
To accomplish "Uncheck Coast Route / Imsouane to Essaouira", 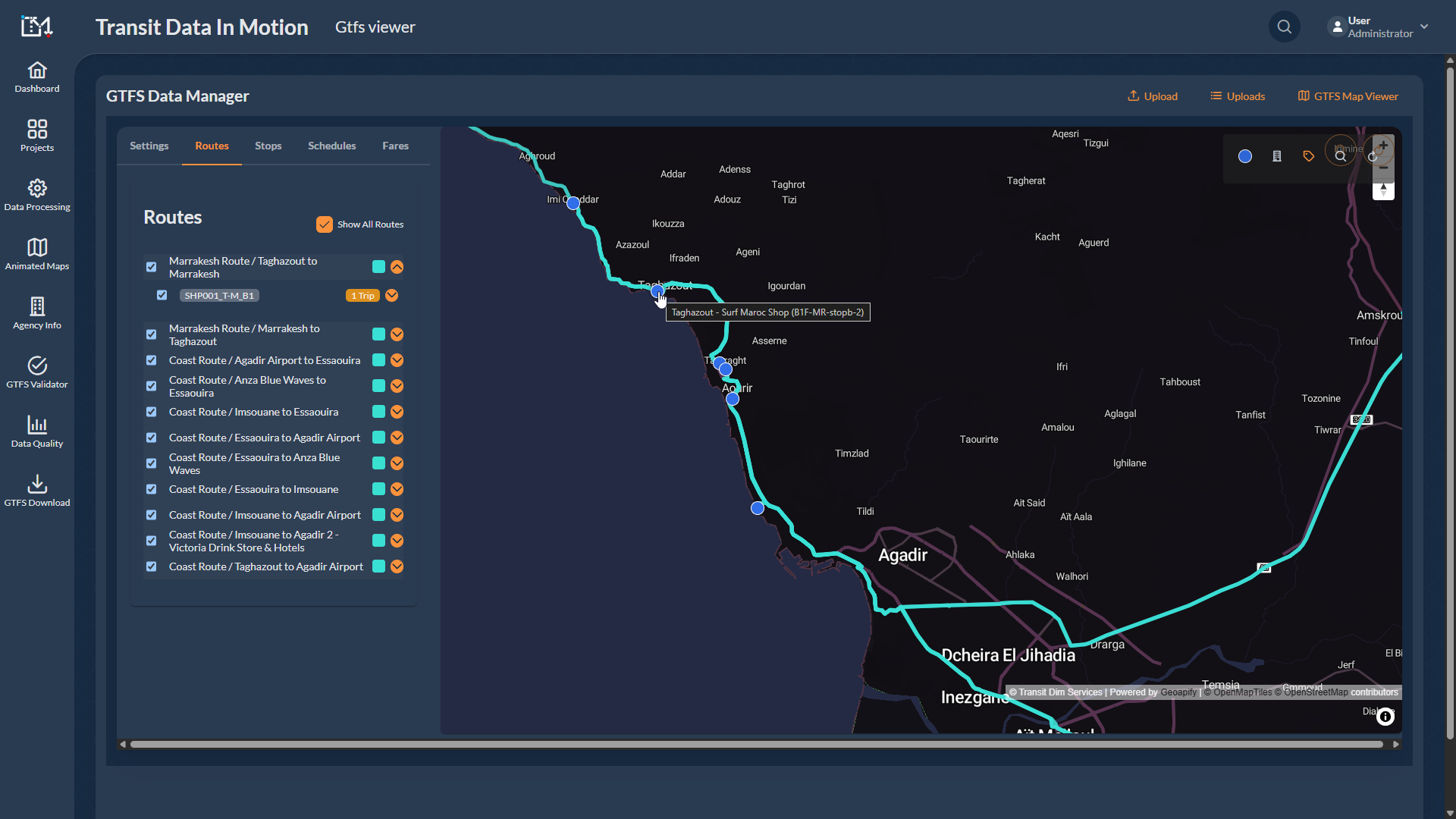I will pos(152,412).
